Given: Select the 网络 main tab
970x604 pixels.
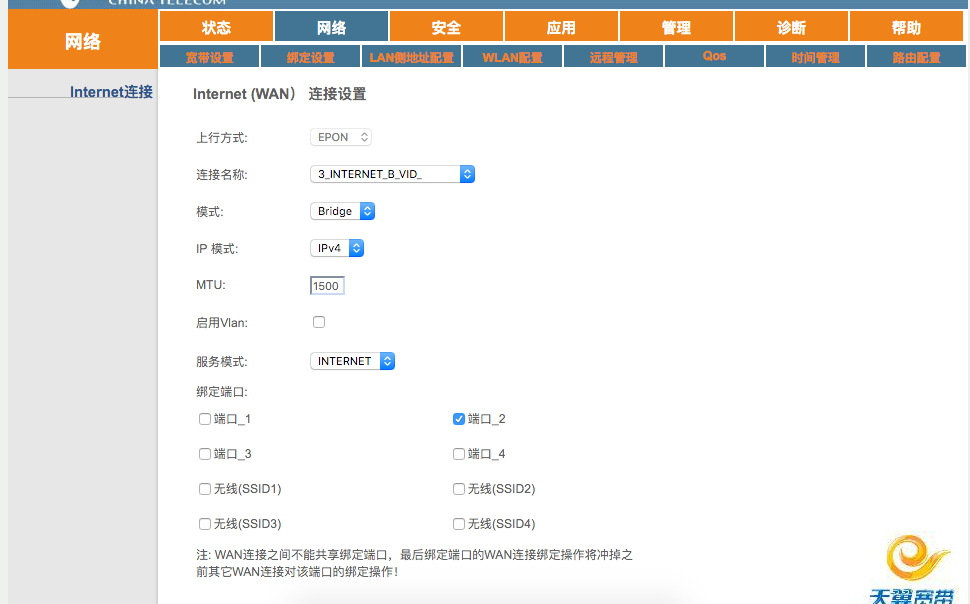Looking at the screenshot, I should pos(332,27).
